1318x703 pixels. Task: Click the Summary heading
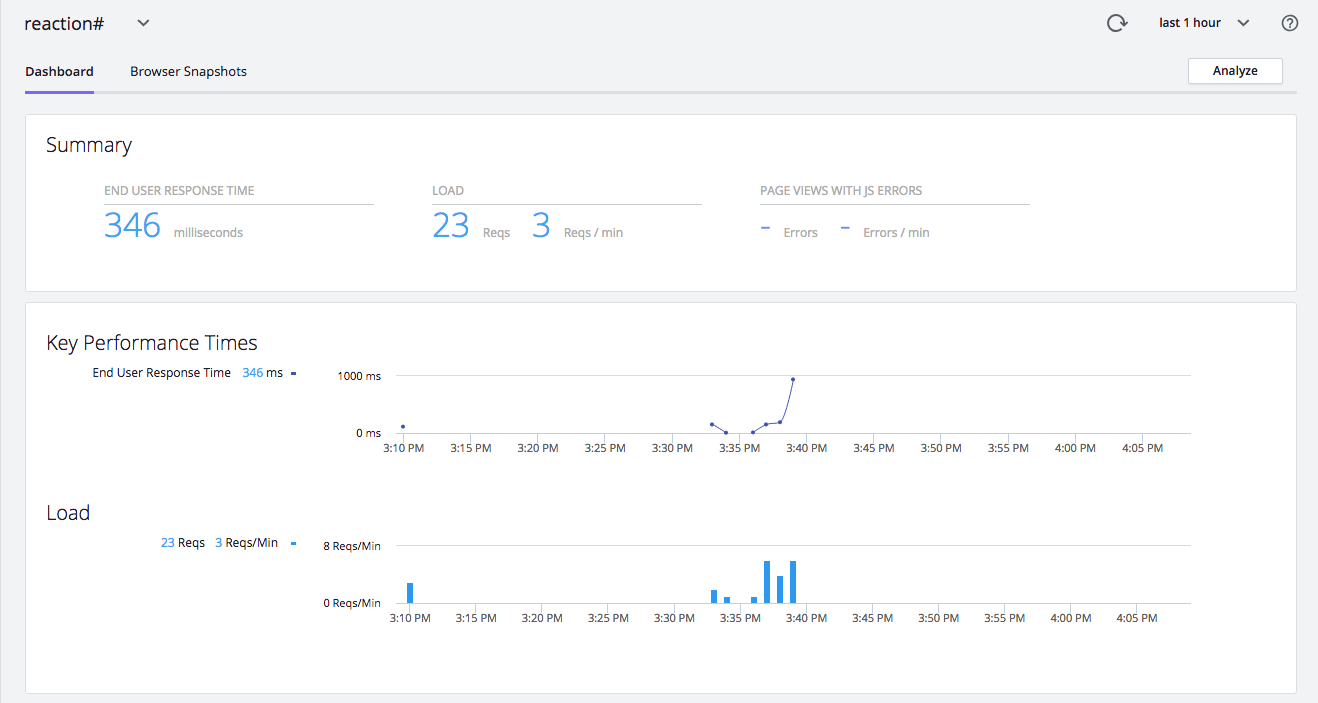(89, 145)
